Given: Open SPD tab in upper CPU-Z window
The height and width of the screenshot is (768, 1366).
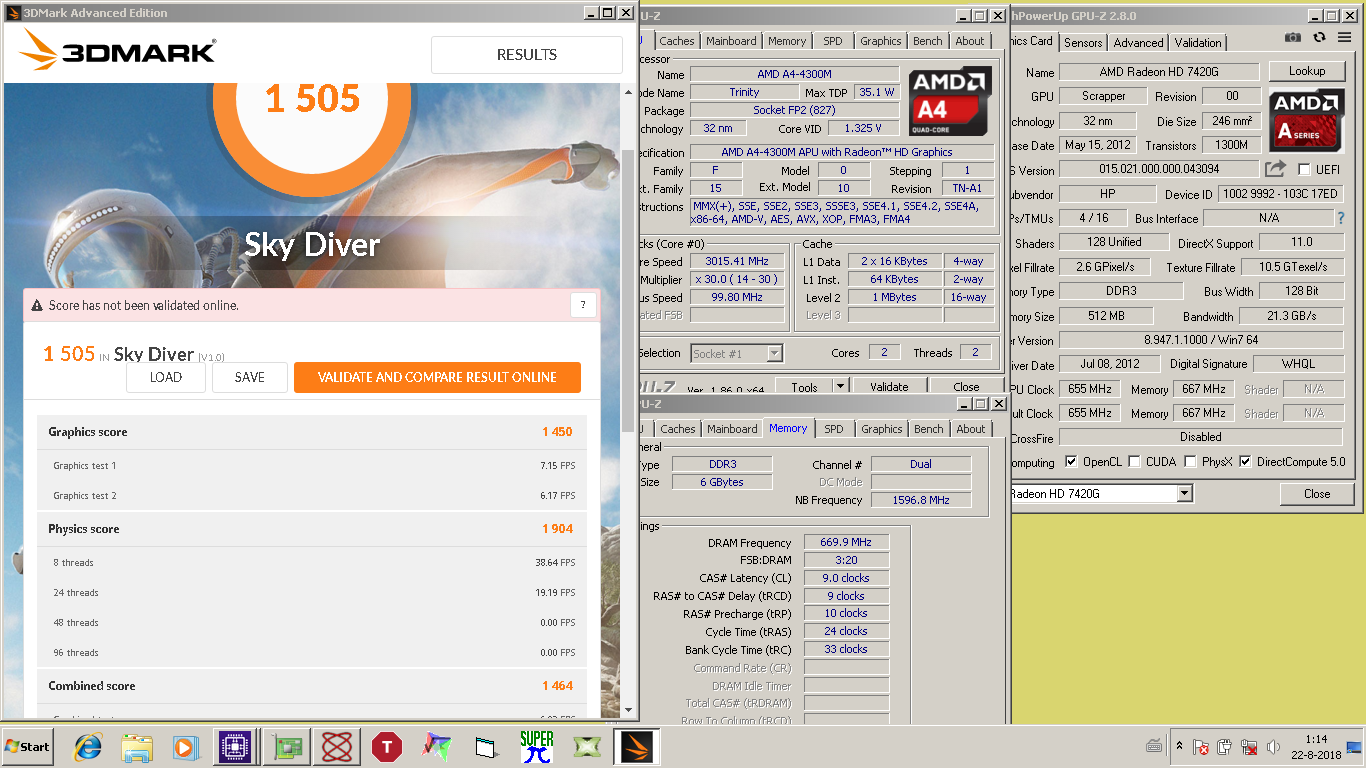Looking at the screenshot, I should point(833,41).
